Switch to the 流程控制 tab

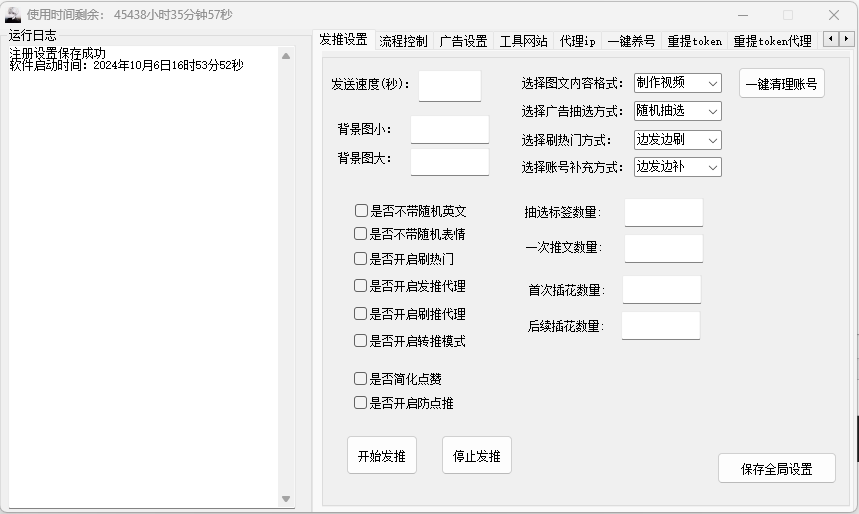click(403, 41)
